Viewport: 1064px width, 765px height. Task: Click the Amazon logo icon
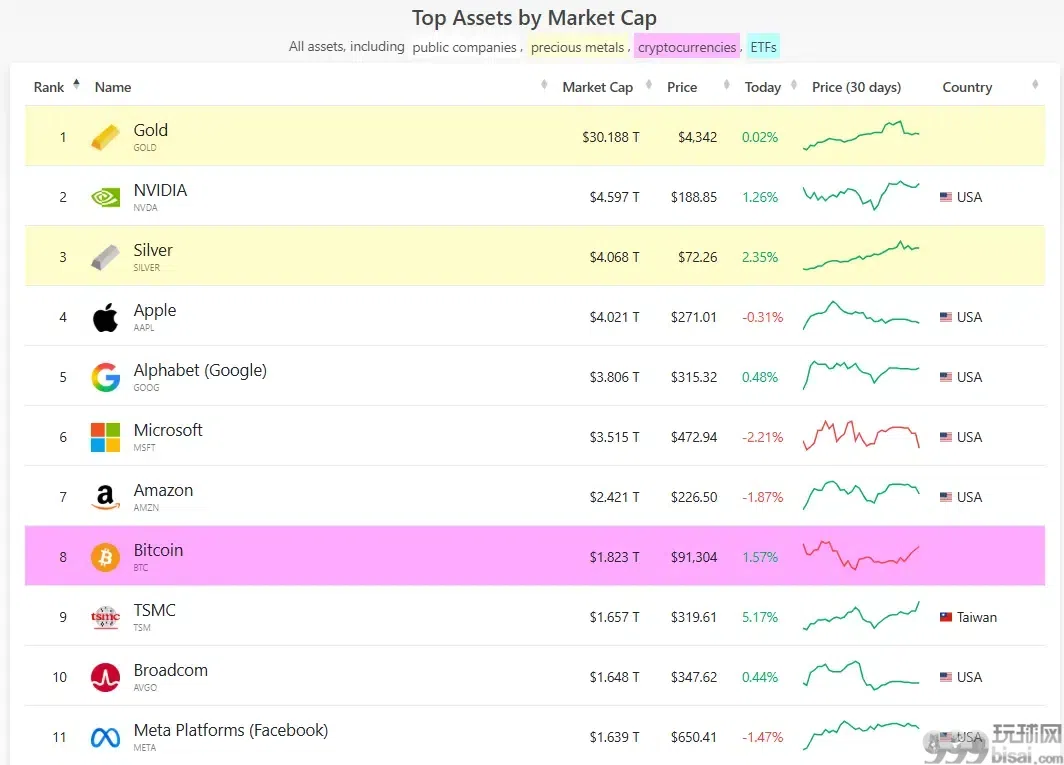tap(105, 498)
